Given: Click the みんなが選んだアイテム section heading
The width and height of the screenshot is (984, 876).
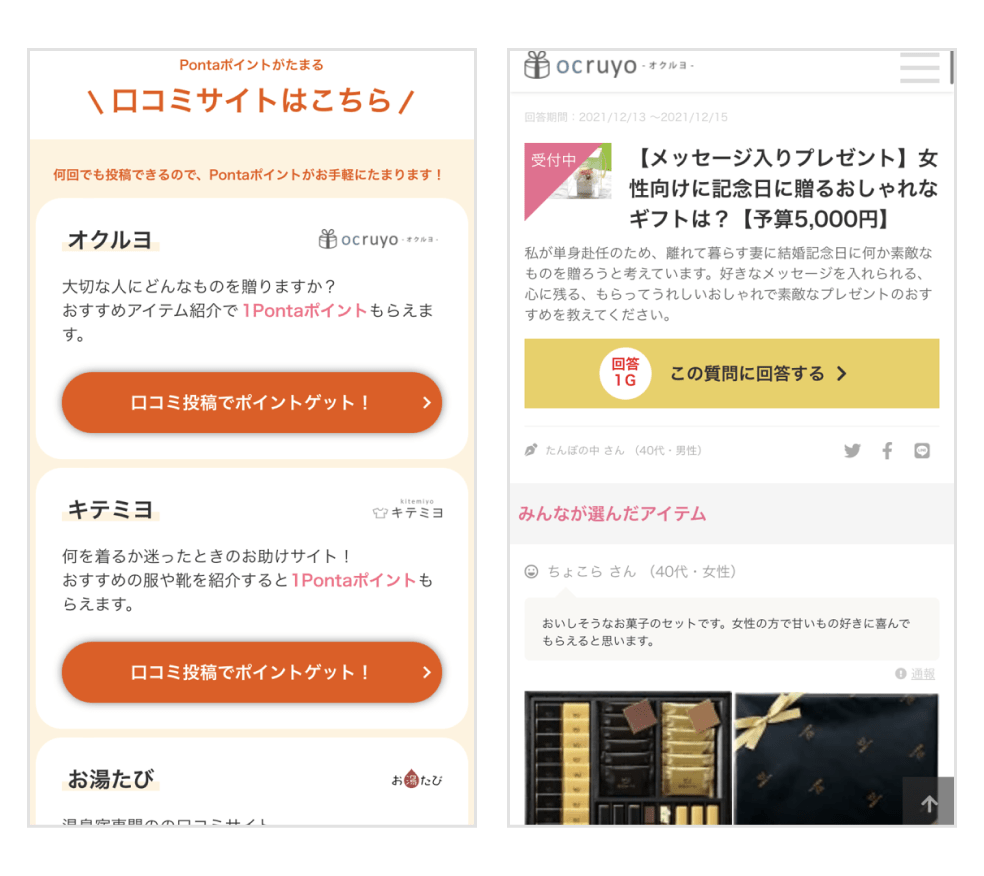Looking at the screenshot, I should point(612,513).
